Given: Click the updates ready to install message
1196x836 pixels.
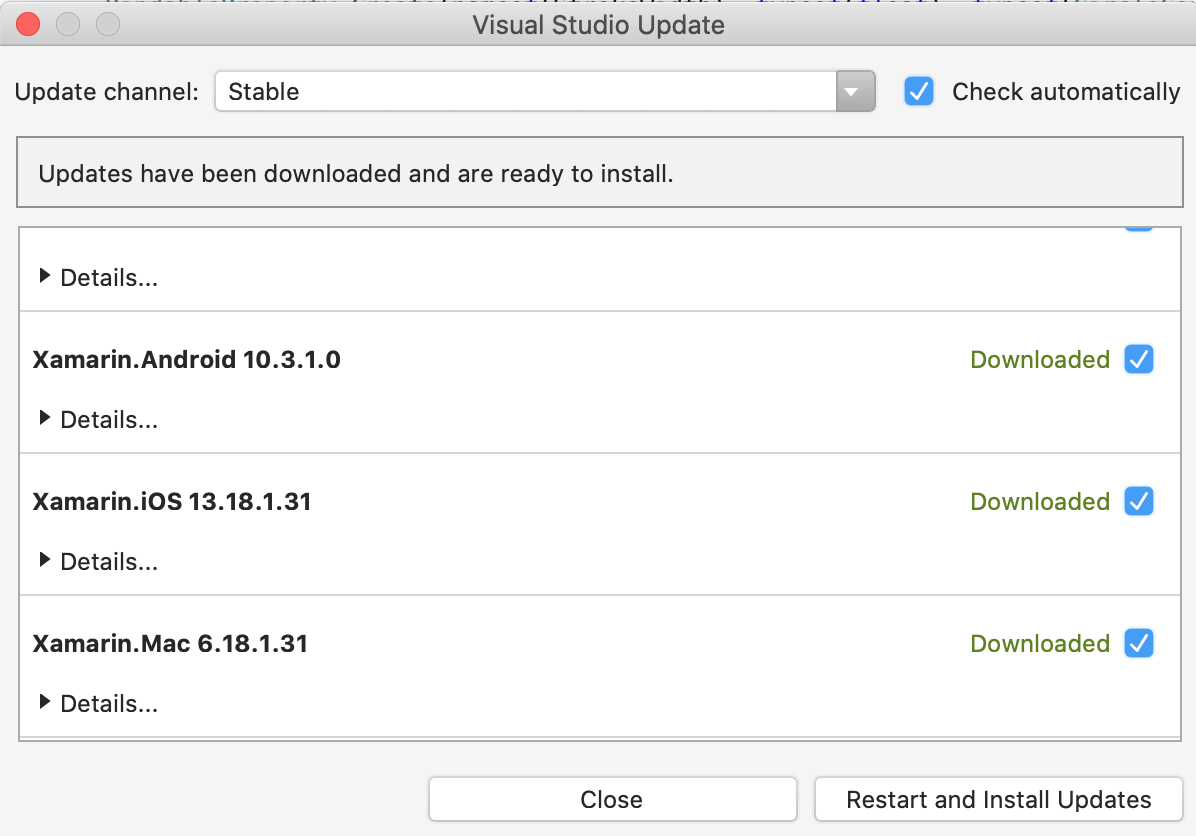Looking at the screenshot, I should (x=355, y=174).
